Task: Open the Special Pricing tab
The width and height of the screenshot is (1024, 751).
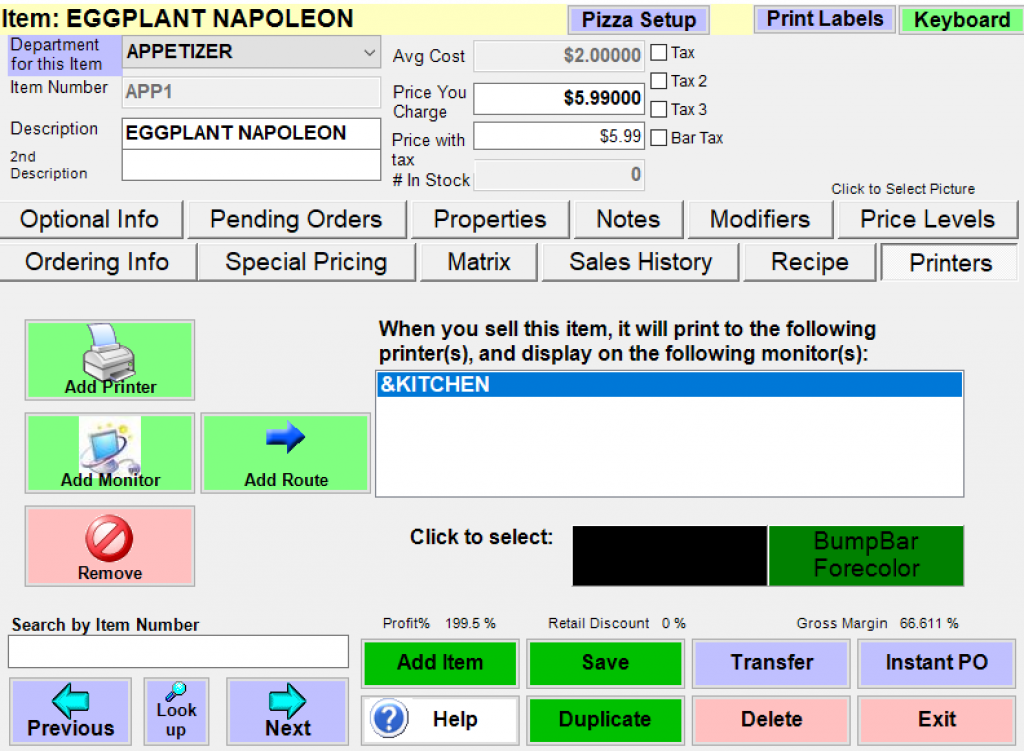Action: (306, 263)
